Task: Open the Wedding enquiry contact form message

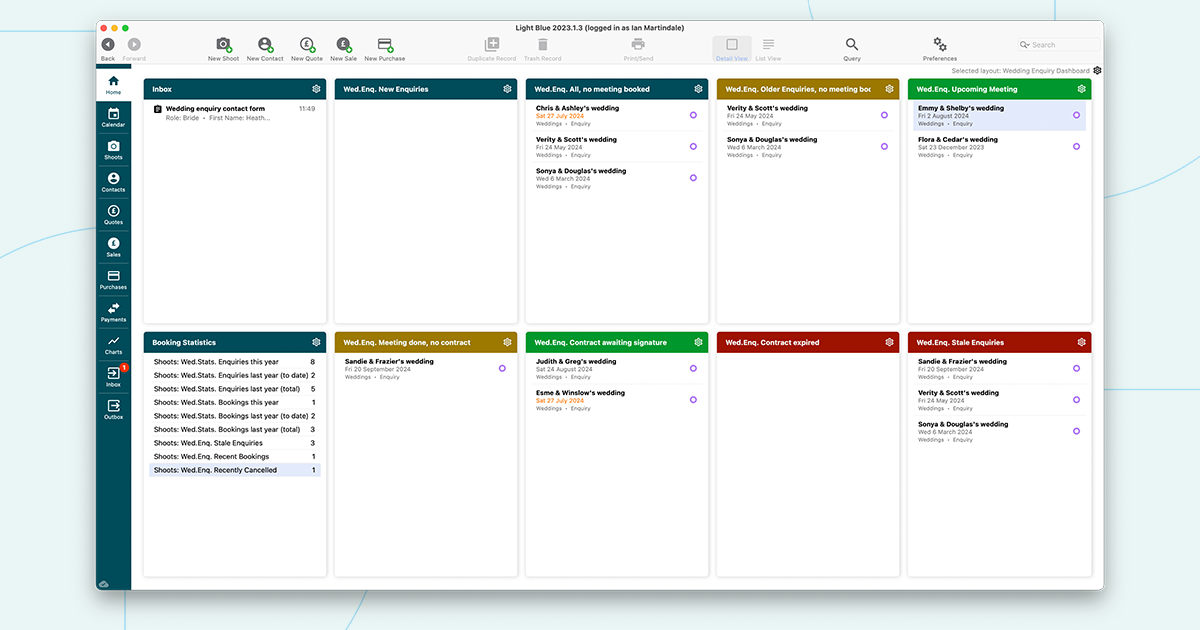Action: (215, 108)
